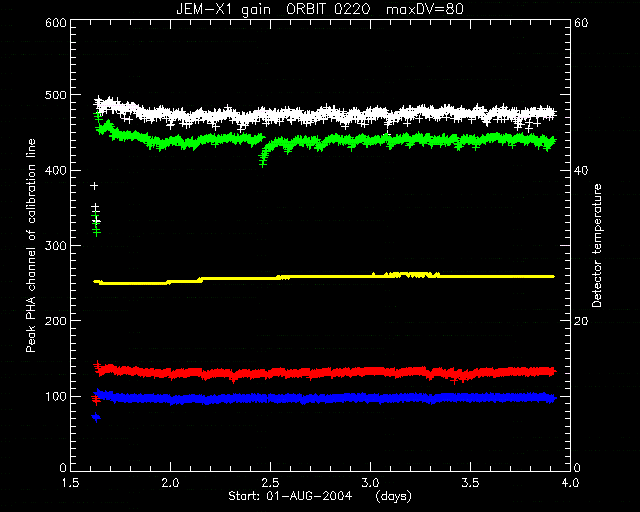This screenshot has height=512, width=640.
Task: Click the 300 tick label on left axis
Action: click(x=56, y=246)
